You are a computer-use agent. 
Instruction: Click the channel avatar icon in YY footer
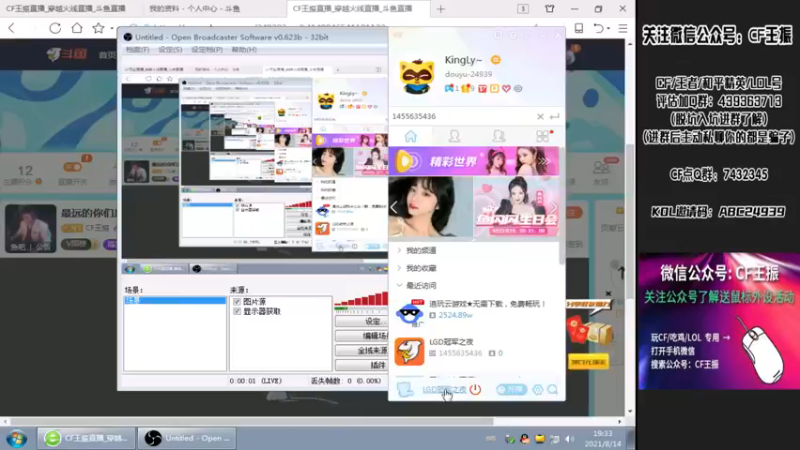[x=405, y=389]
